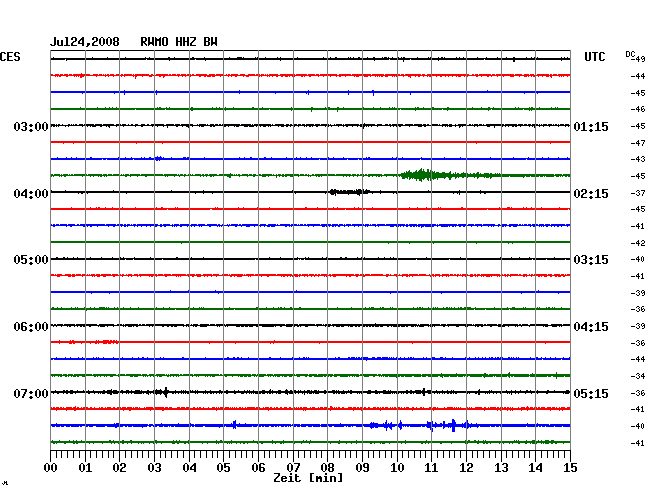
Task: Click the Zeit [min] axis title
Action: coord(308,478)
